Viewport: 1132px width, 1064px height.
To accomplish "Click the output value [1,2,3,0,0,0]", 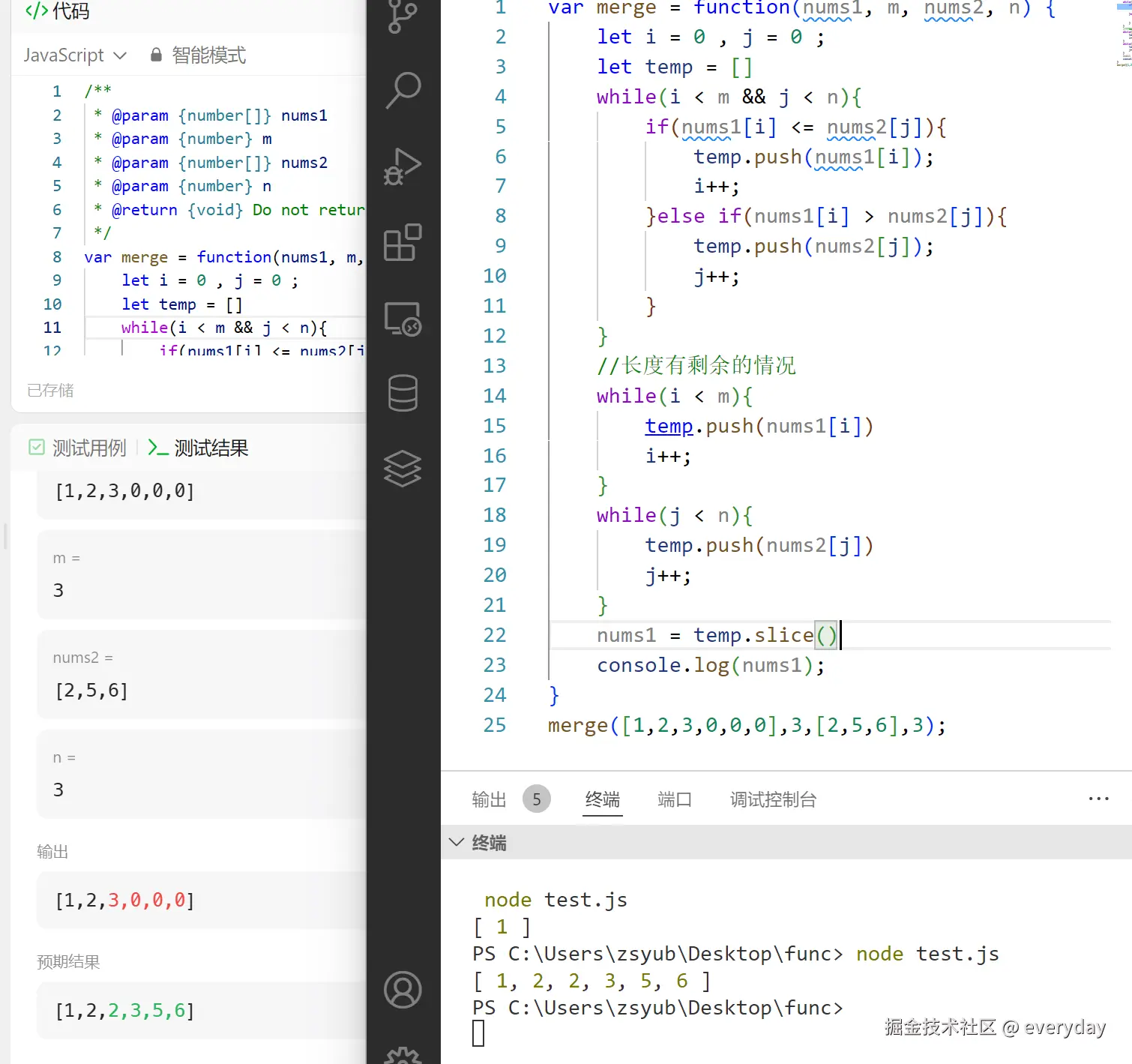I will coord(124,901).
